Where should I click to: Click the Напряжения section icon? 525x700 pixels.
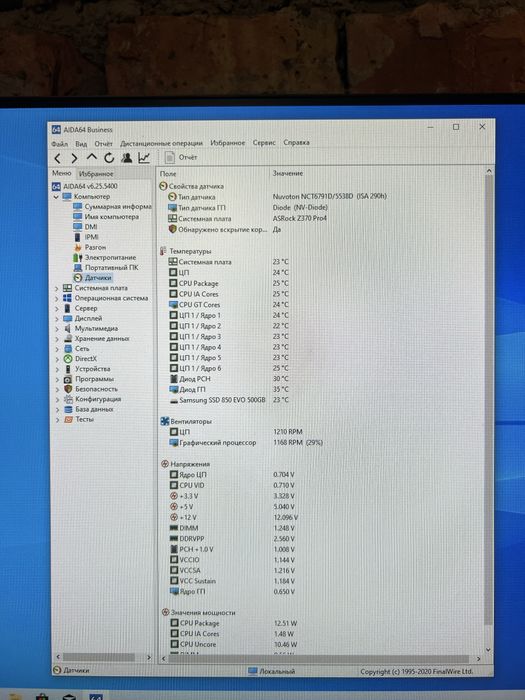165,464
